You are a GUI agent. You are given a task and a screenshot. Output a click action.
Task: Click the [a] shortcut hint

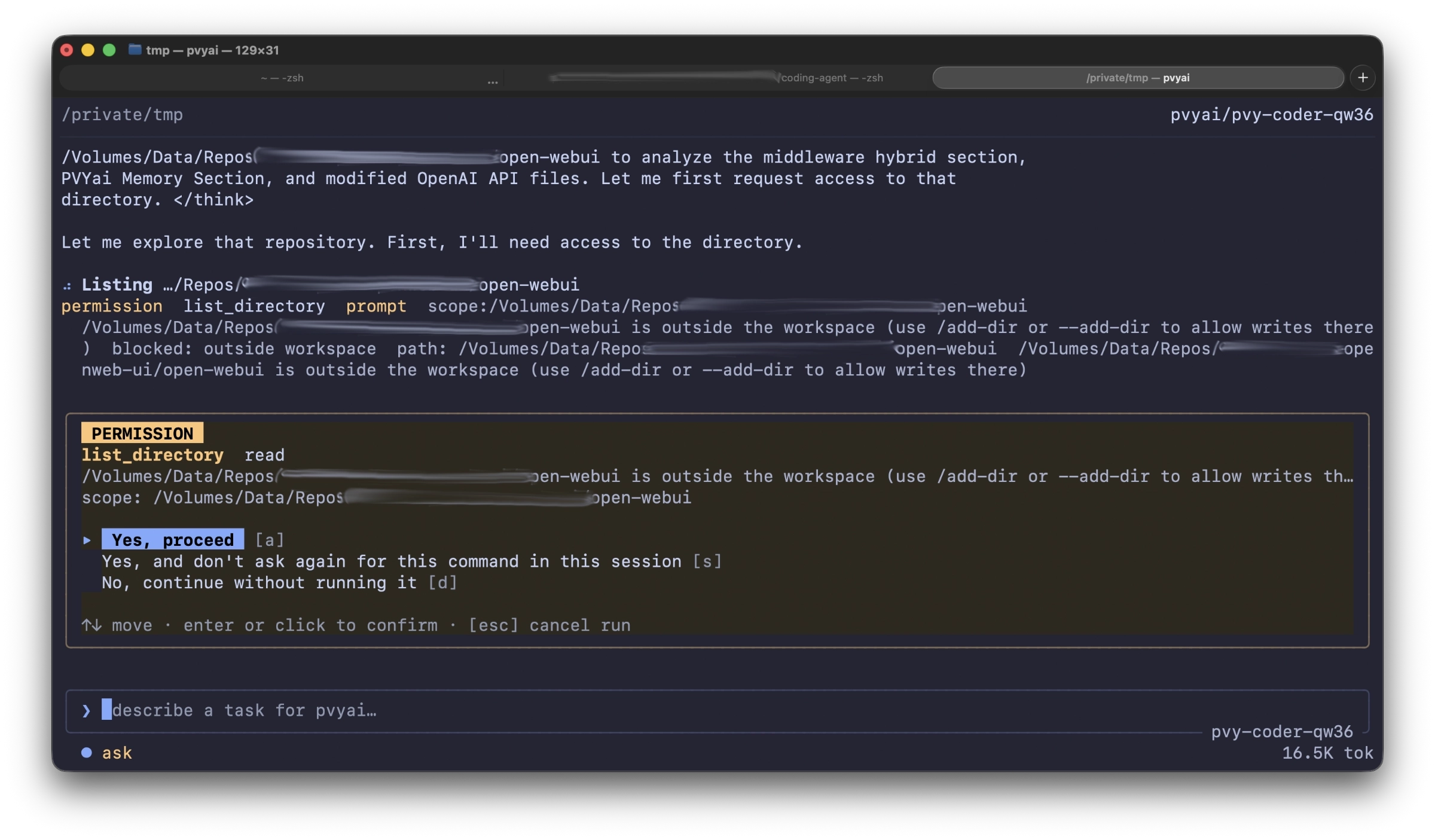pyautogui.click(x=270, y=540)
